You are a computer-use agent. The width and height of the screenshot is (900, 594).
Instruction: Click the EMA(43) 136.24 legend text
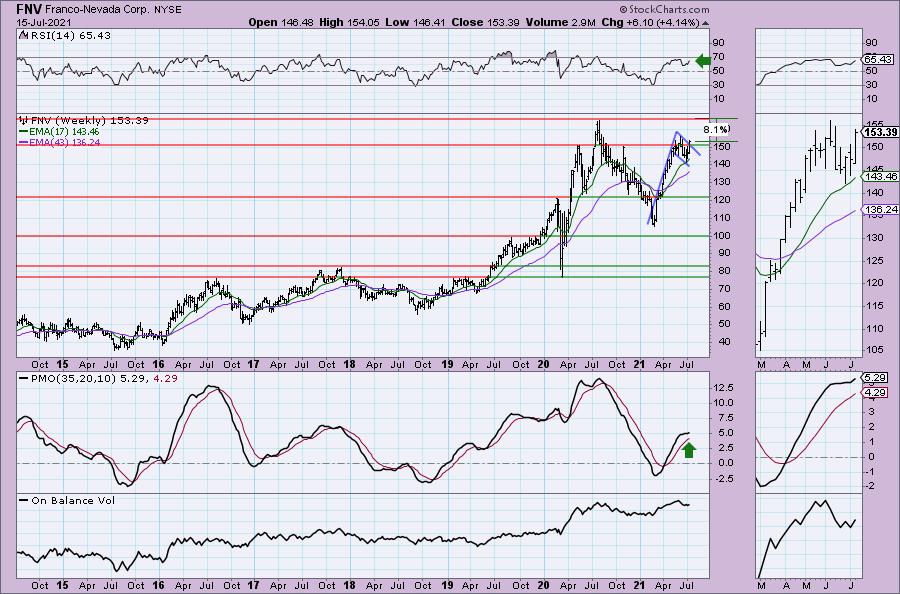[x=65, y=142]
